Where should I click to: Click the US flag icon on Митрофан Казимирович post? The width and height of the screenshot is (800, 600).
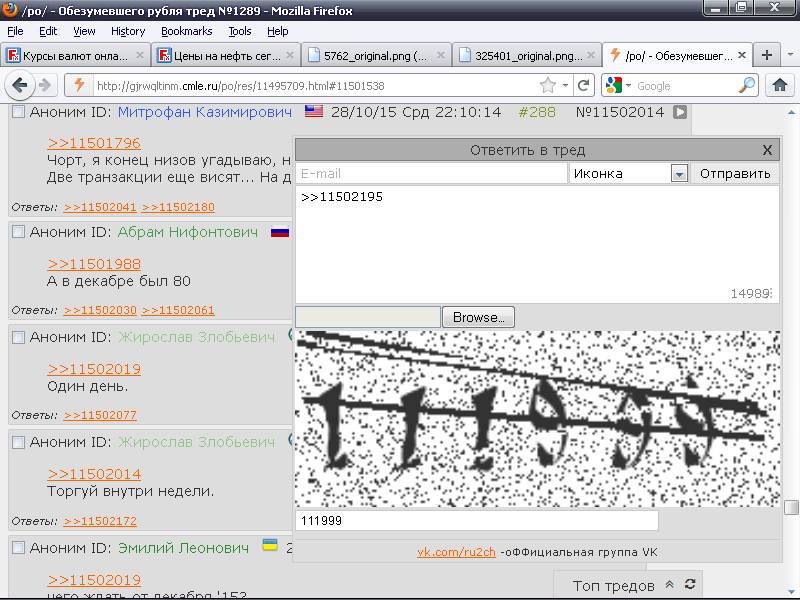tap(314, 111)
